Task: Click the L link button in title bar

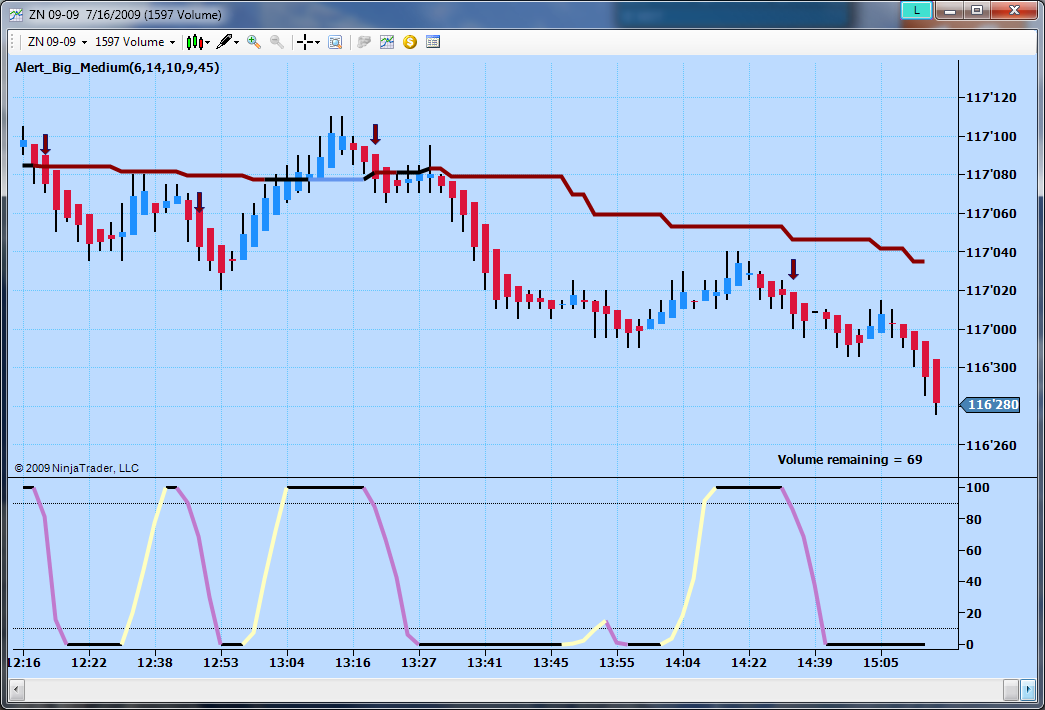Action: click(916, 10)
